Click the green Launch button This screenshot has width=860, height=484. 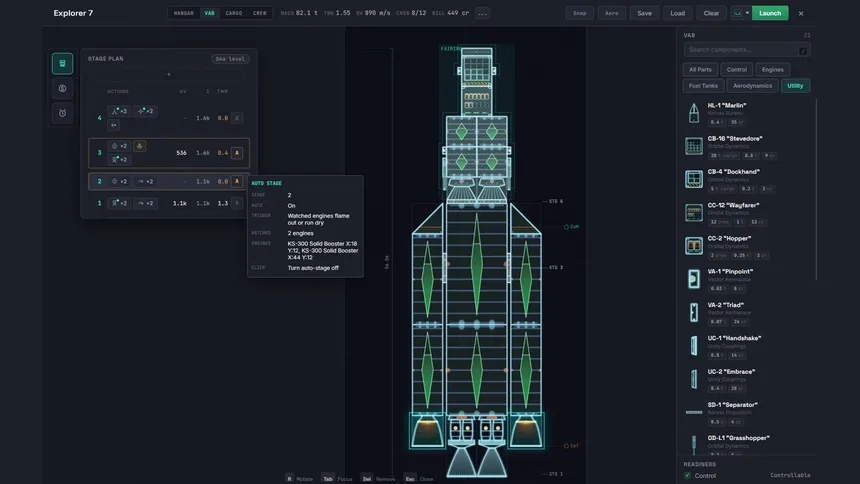[770, 13]
